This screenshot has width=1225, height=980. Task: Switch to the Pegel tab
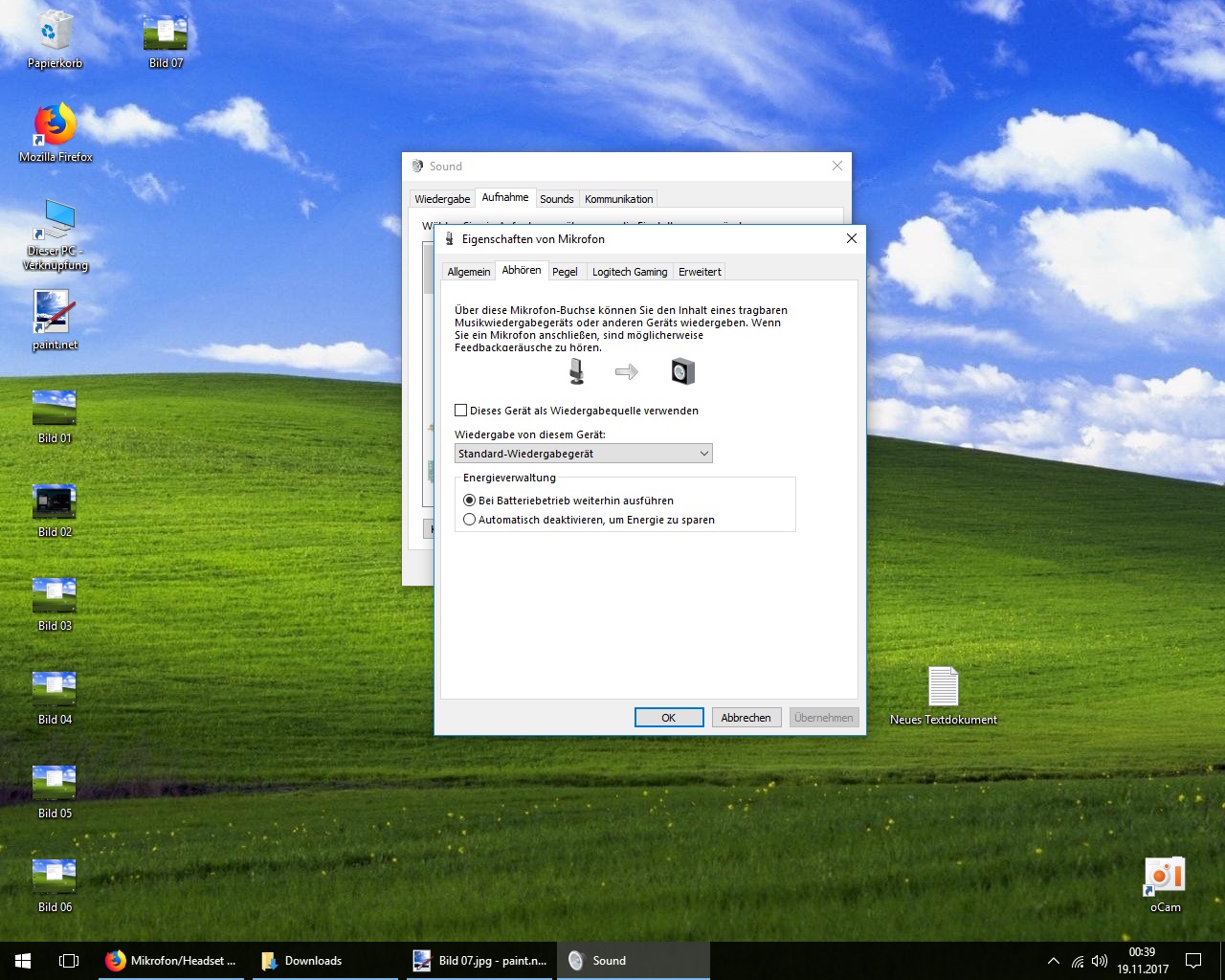click(565, 272)
